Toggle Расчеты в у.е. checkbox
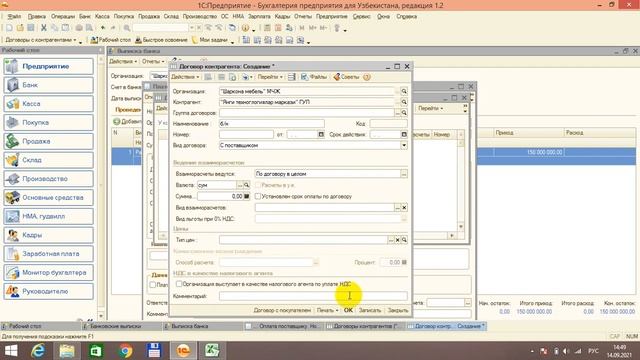The image size is (640, 360). pyautogui.click(x=258, y=185)
